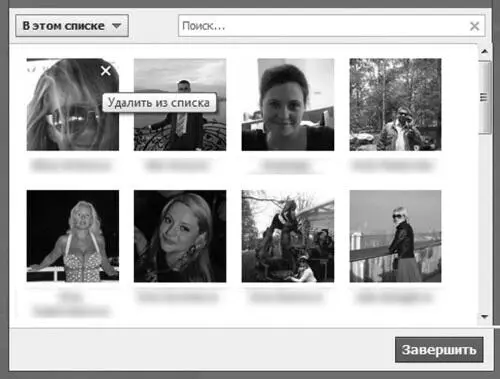Viewport: 500px width, 379px height.
Task: Click the scrollbar track below the thumb
Action: pos(484,223)
